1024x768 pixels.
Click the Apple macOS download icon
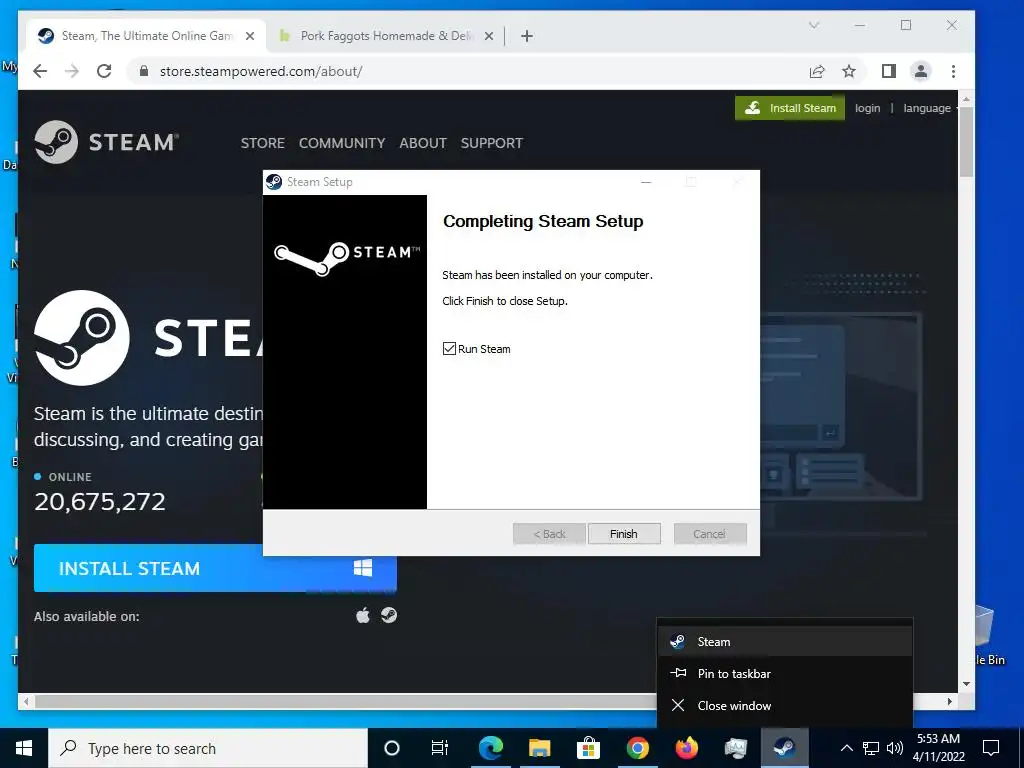click(363, 615)
